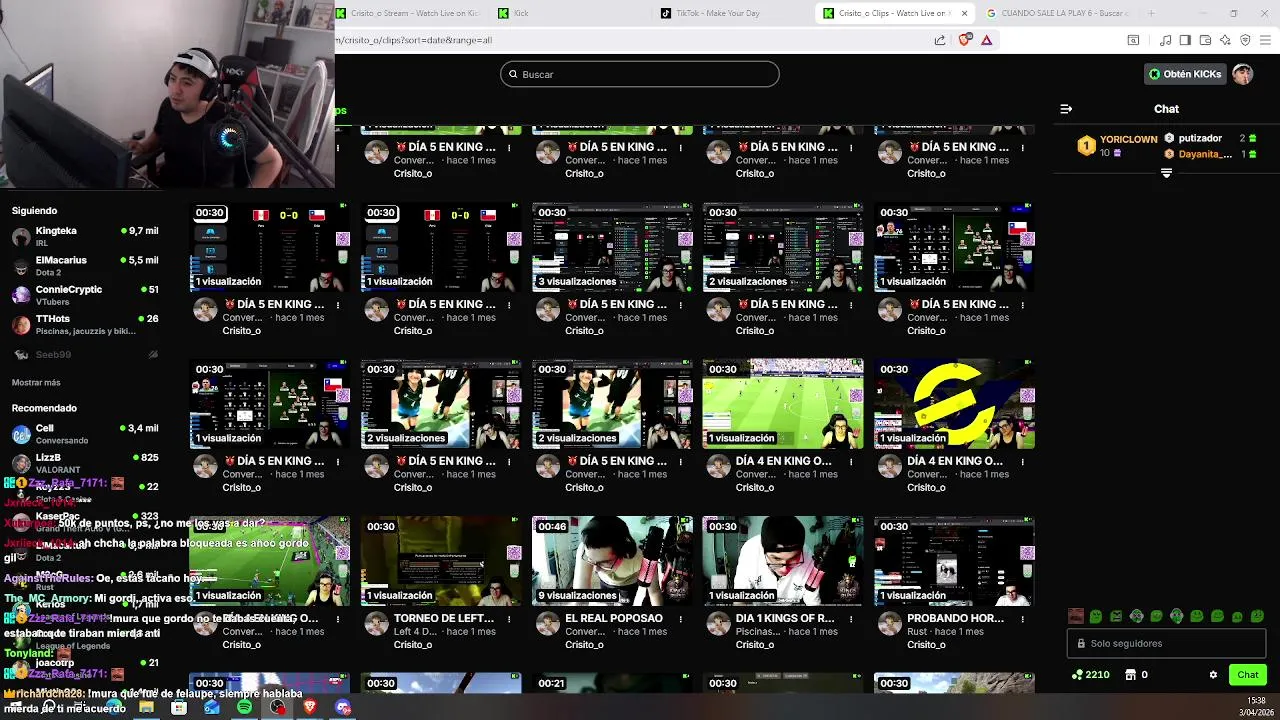The height and width of the screenshot is (720, 1280).
Task: Click Left 4 D category under TORNEO clip
Action: point(414,632)
